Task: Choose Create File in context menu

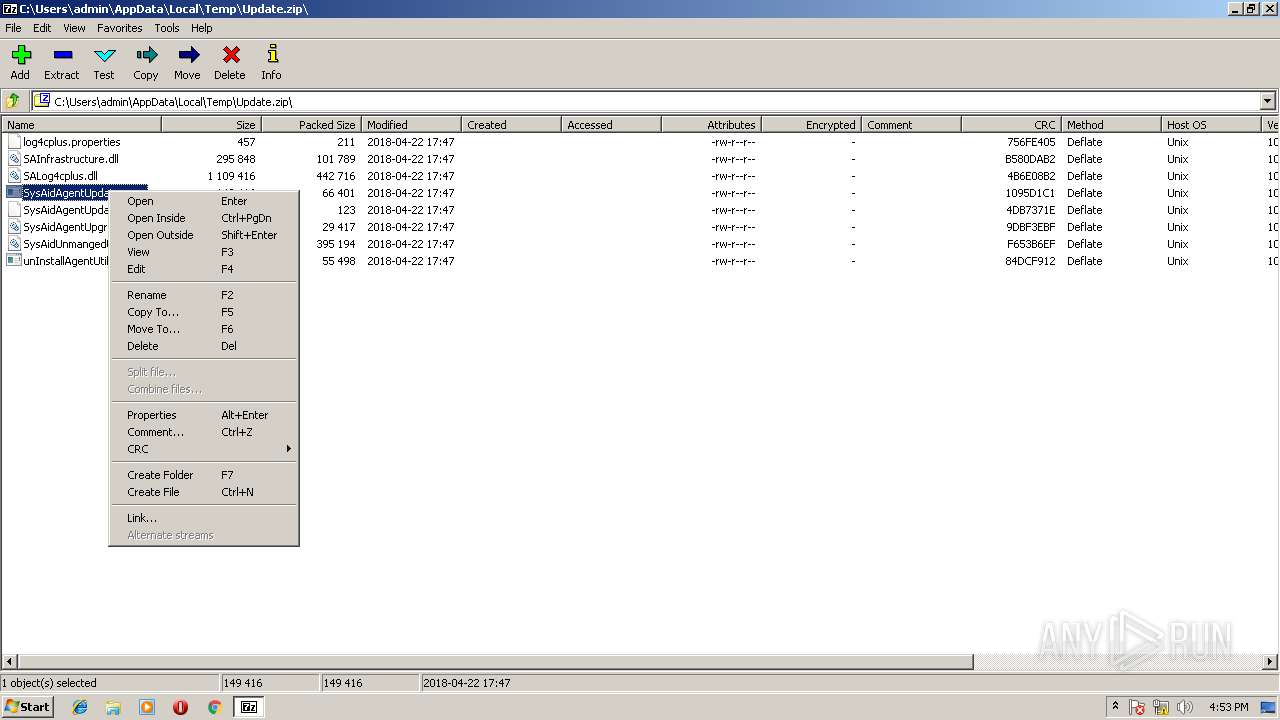Action: (204, 492)
